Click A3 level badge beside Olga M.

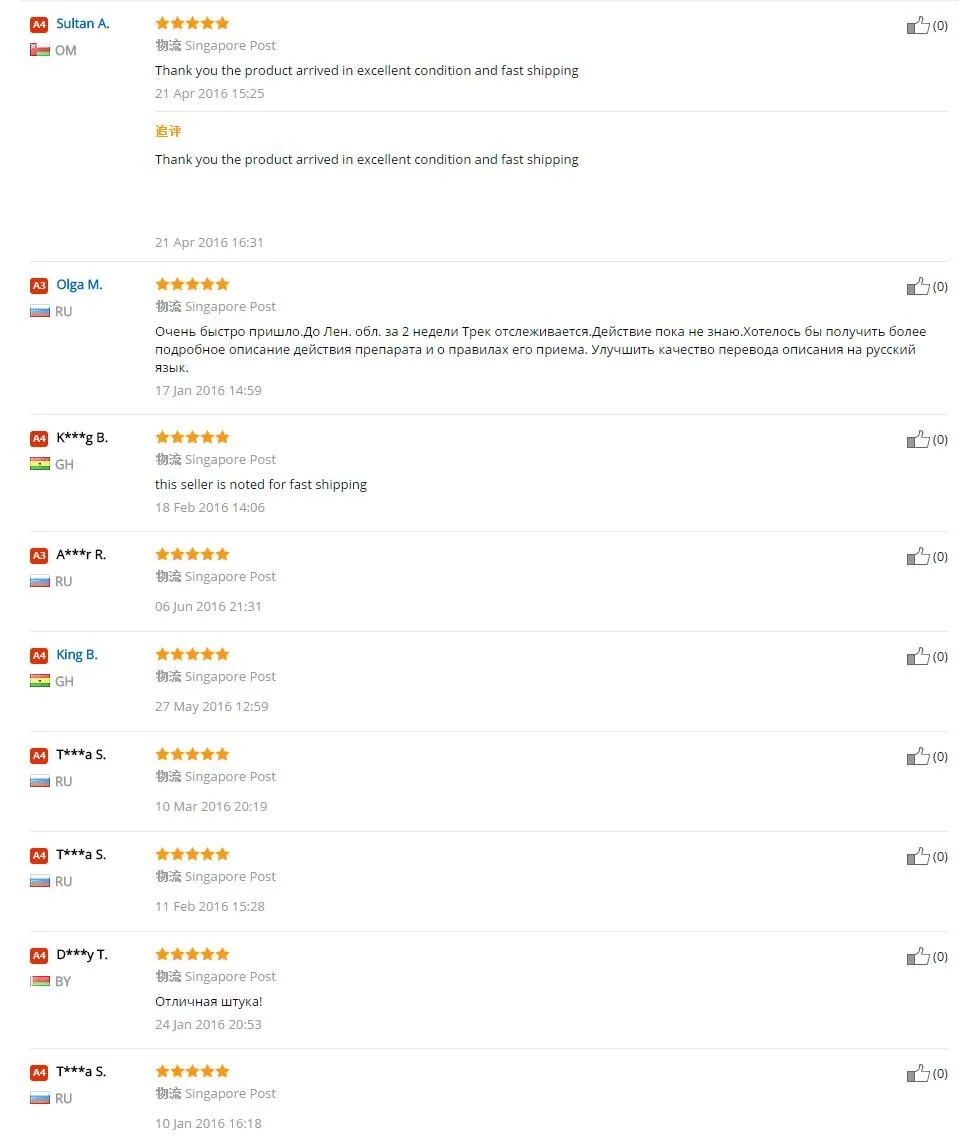click(x=39, y=285)
